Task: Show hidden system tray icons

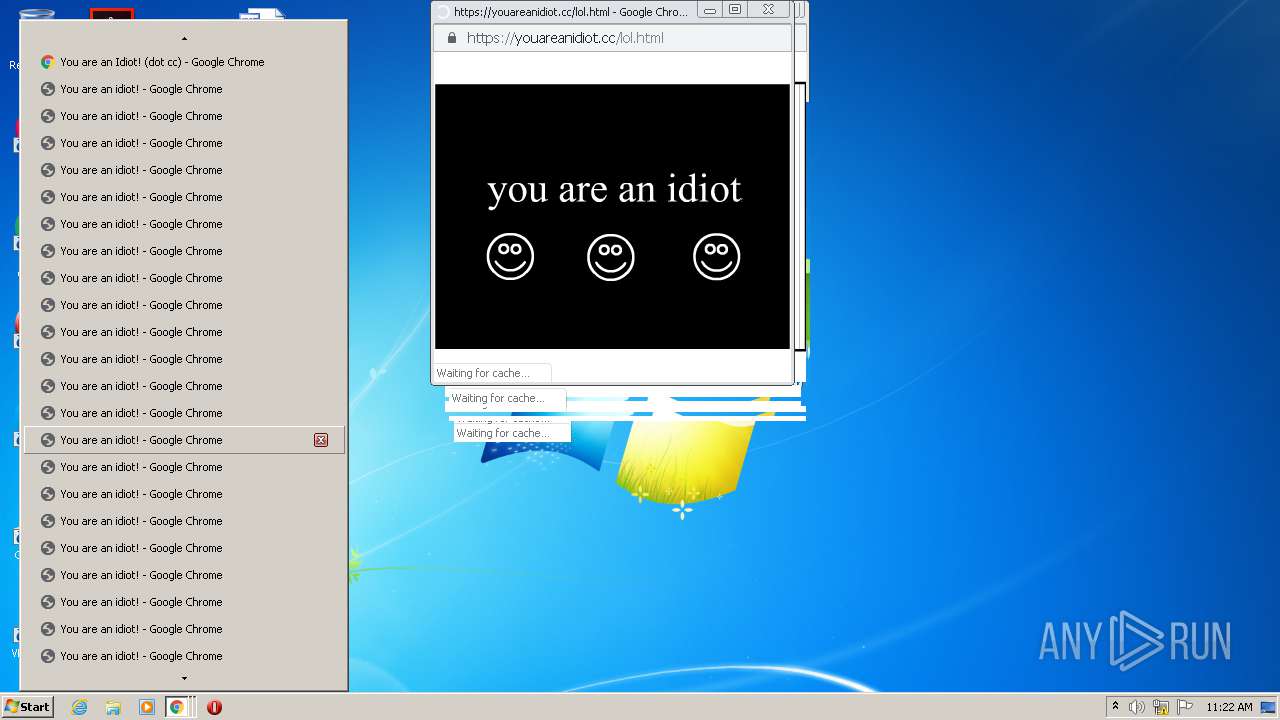Action: (x=1115, y=707)
